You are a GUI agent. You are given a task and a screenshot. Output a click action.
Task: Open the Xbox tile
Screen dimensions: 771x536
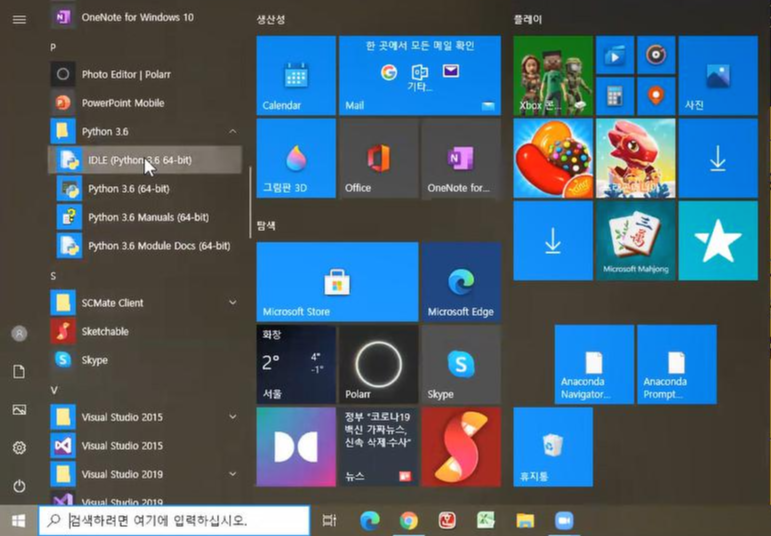pyautogui.click(x=553, y=75)
